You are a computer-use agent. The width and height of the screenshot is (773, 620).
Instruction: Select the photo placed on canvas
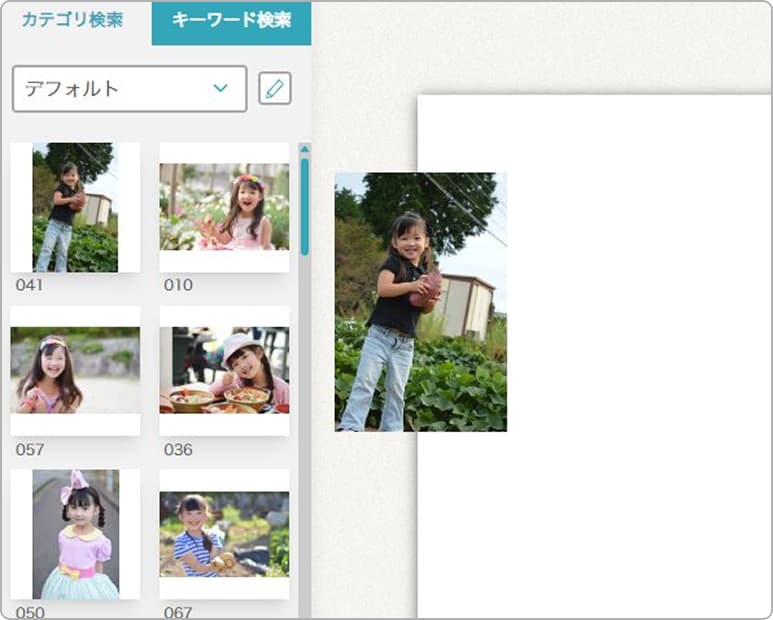tap(421, 302)
